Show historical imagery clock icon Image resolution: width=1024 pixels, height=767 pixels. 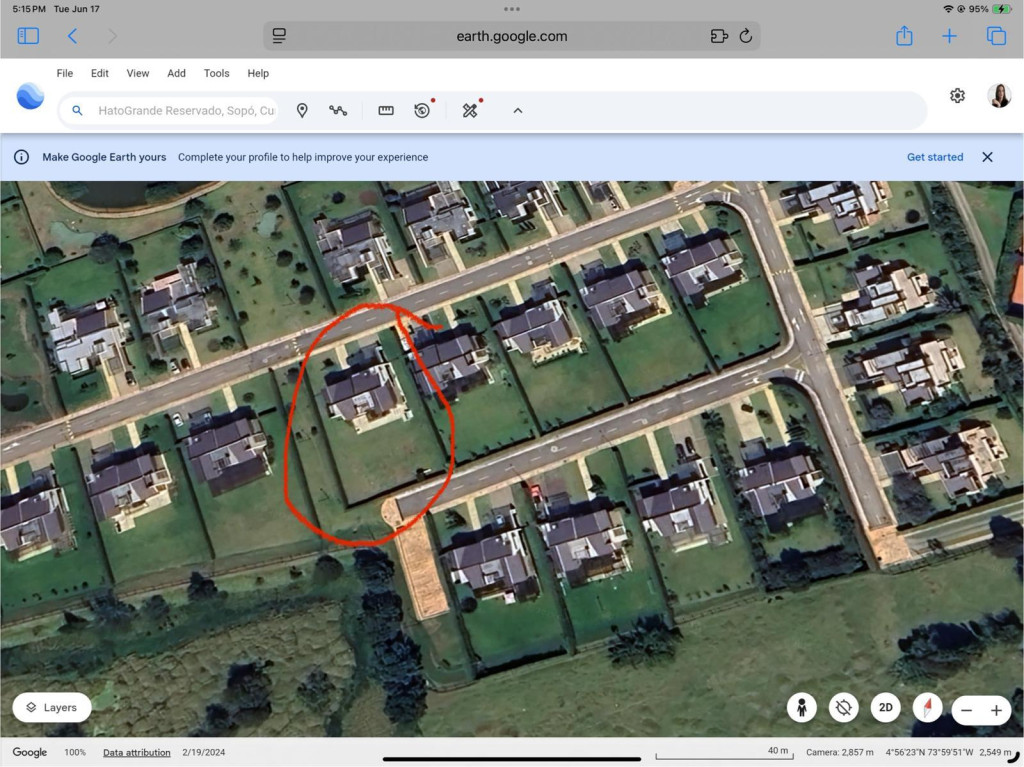422,110
